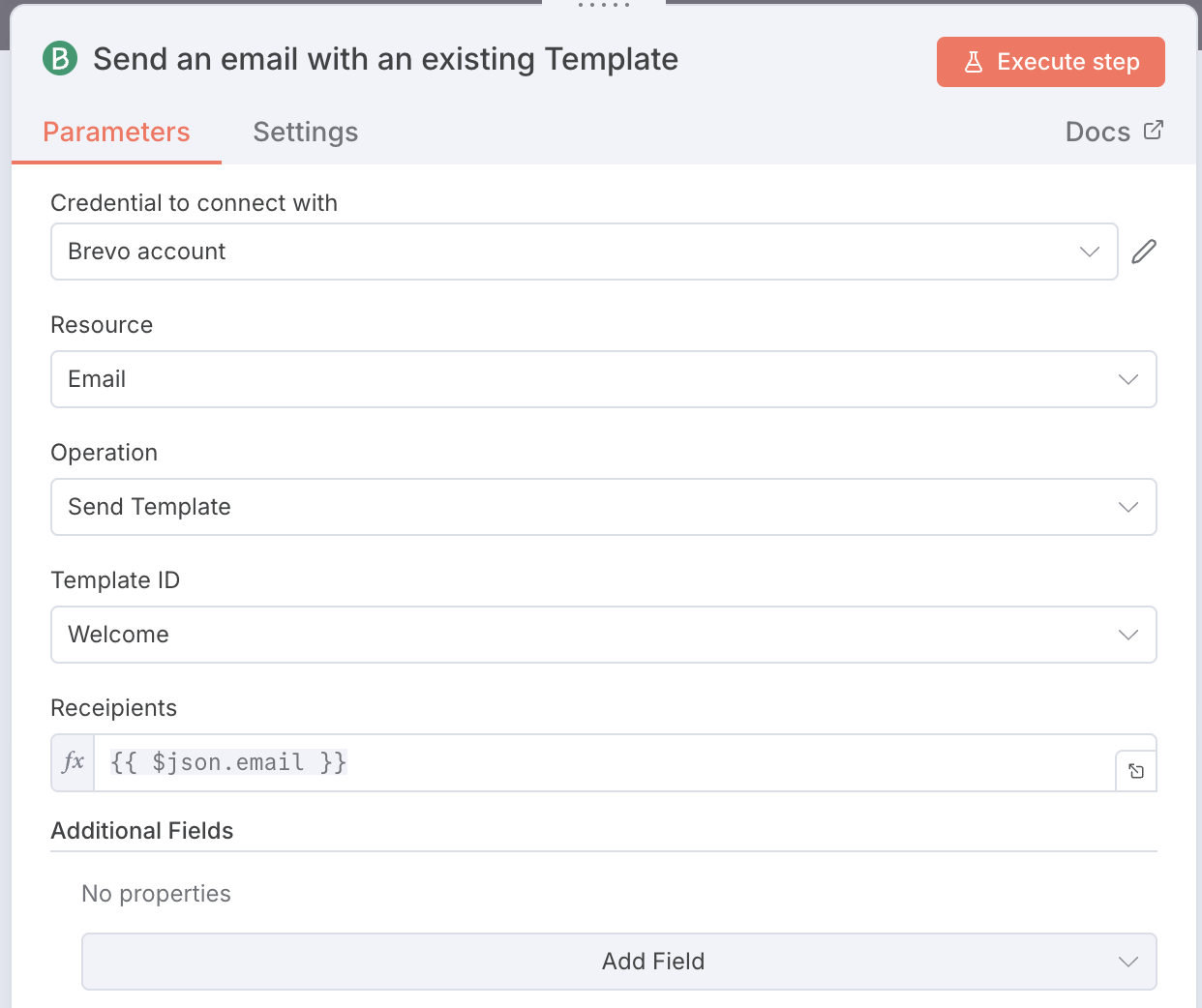Click the fx expression icon in Receipients
Image resolution: width=1202 pixels, height=1008 pixels.
[x=73, y=762]
